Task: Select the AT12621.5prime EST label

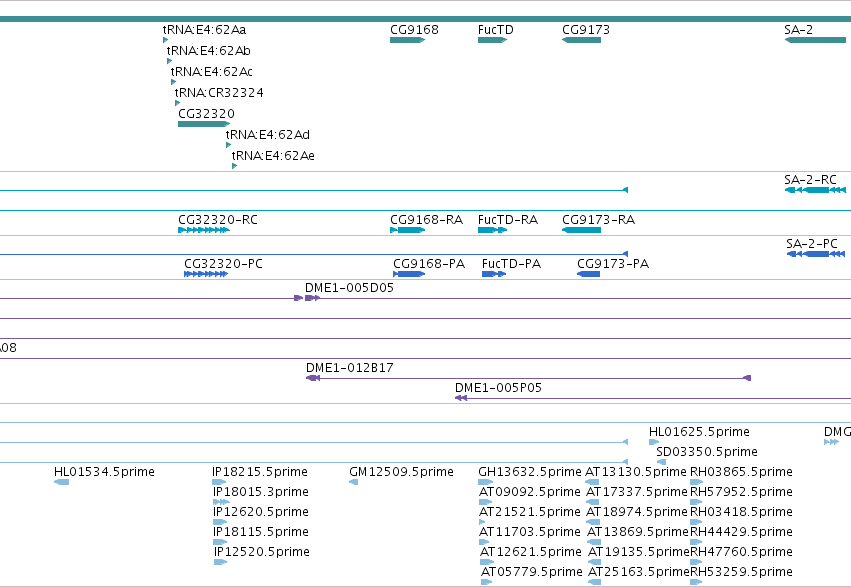Action: (x=531, y=553)
